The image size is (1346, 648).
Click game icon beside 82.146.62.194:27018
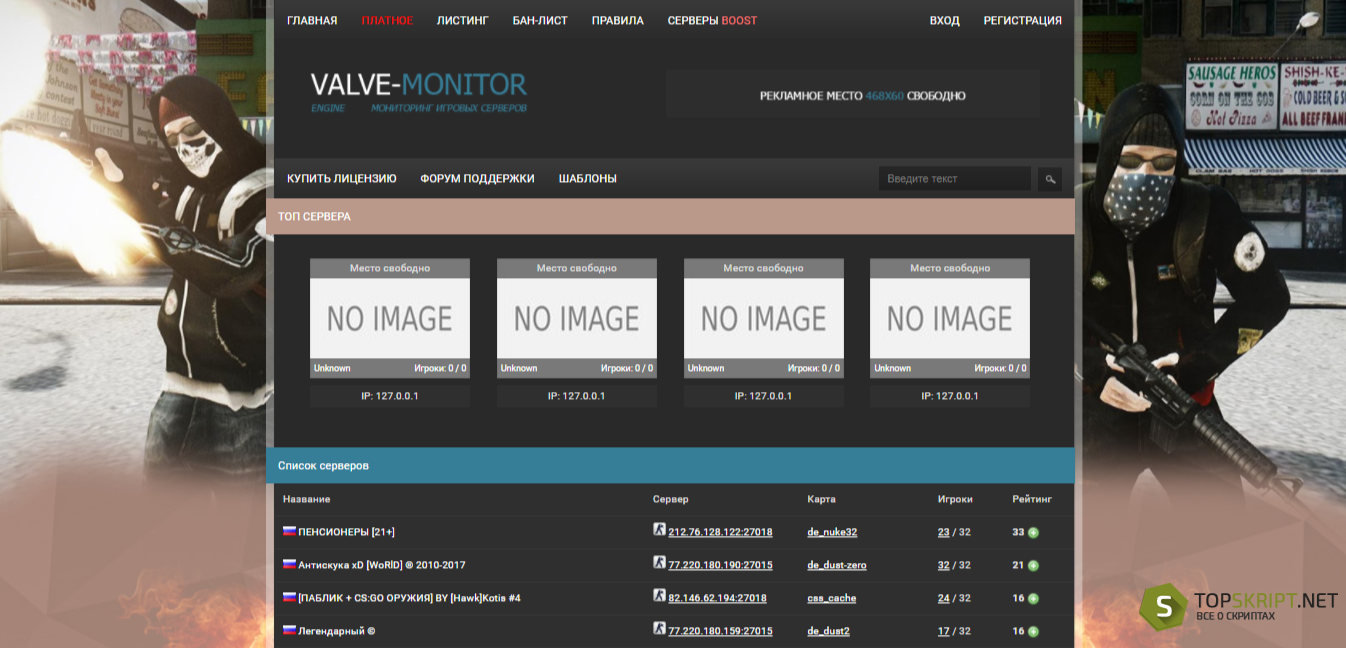tap(659, 596)
